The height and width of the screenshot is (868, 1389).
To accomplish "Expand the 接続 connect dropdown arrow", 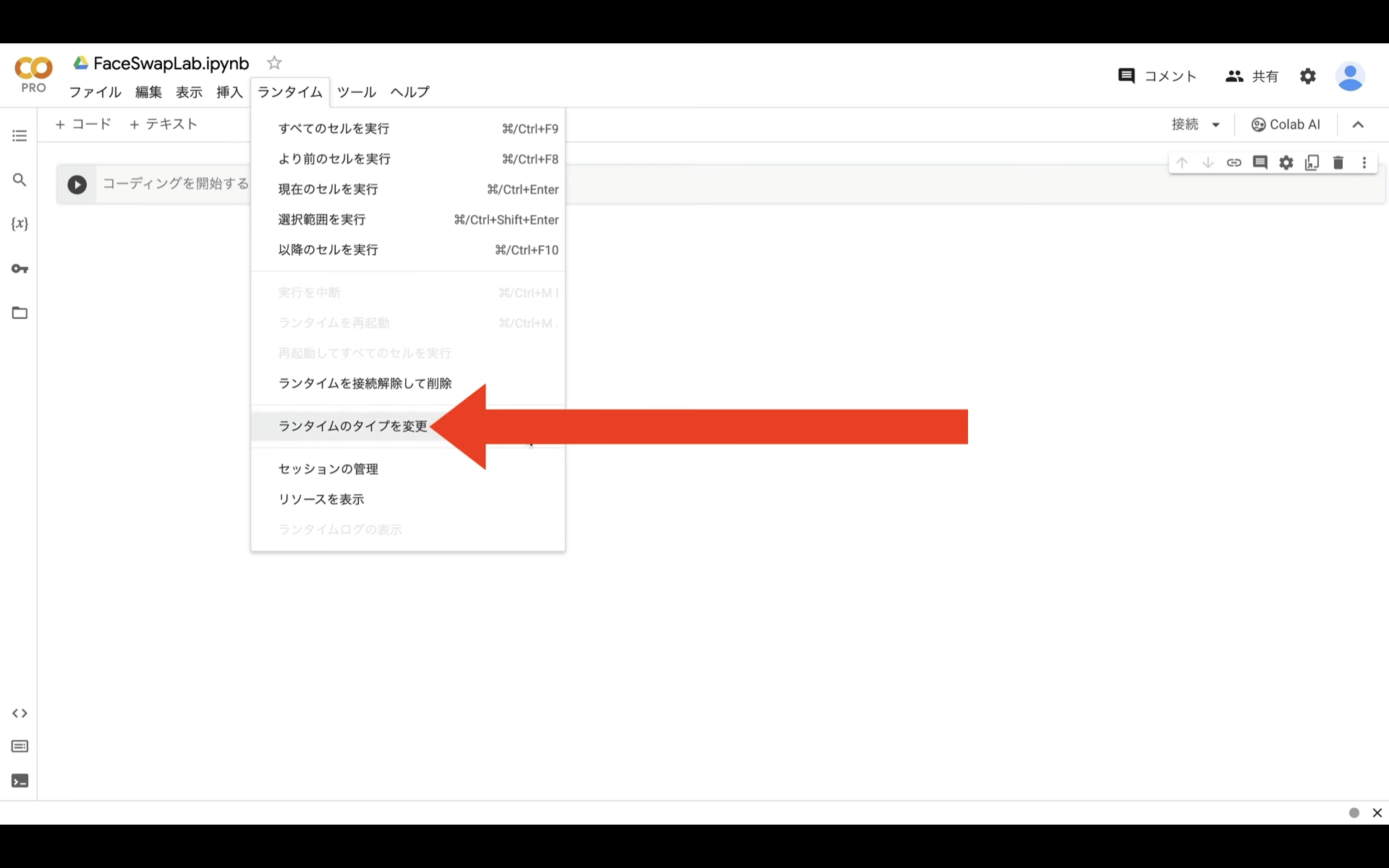I will (1216, 125).
